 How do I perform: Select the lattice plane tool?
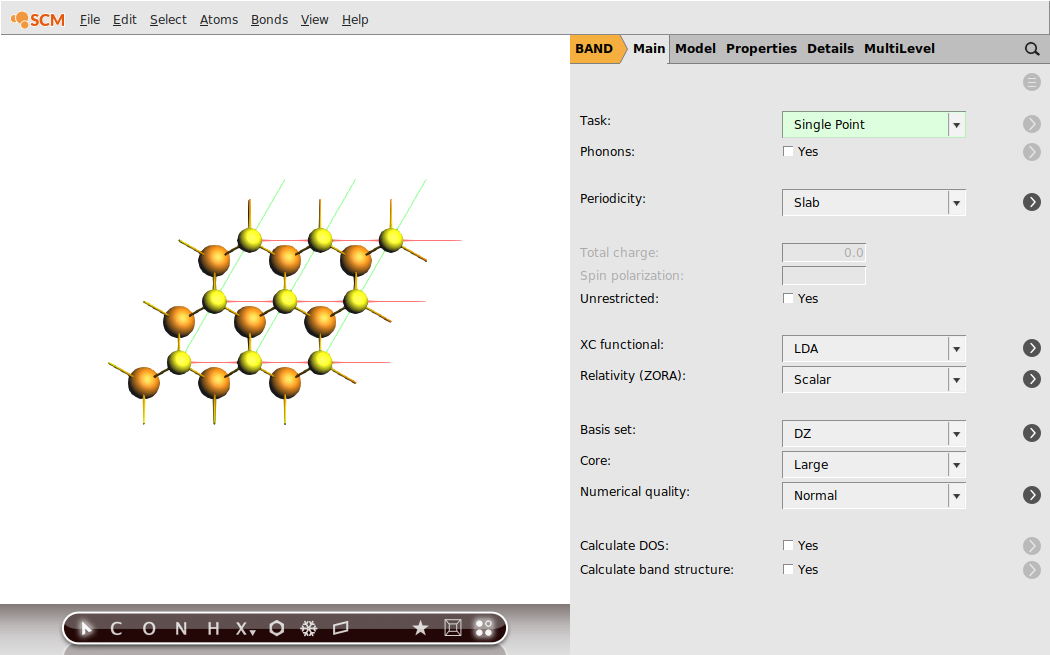[x=340, y=629]
